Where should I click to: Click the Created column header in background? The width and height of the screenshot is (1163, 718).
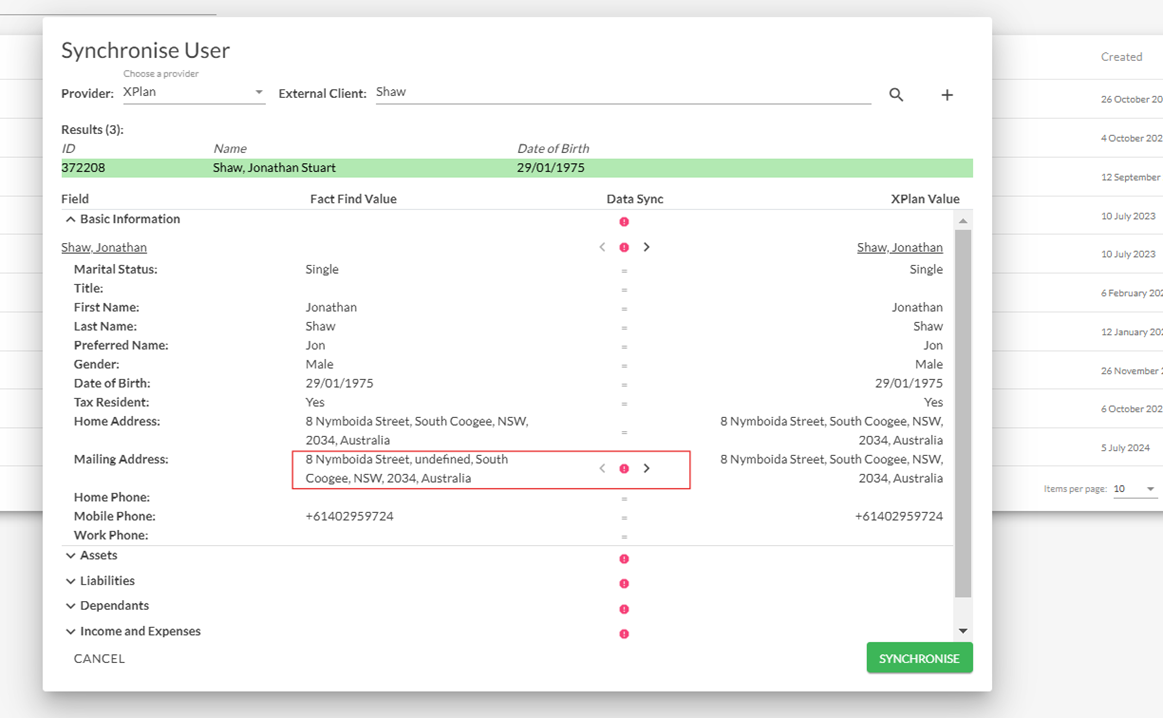[1121, 57]
